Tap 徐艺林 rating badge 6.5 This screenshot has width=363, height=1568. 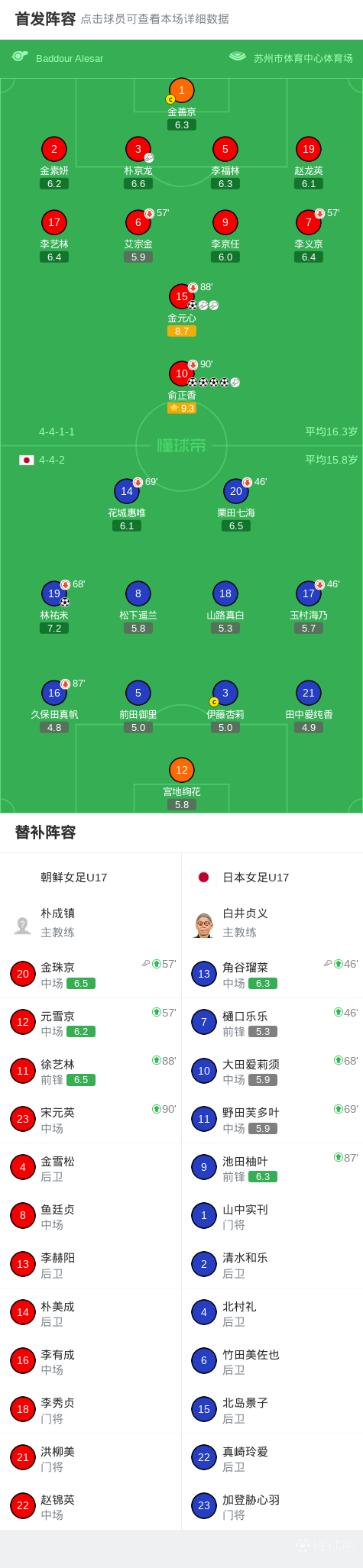tap(81, 1080)
